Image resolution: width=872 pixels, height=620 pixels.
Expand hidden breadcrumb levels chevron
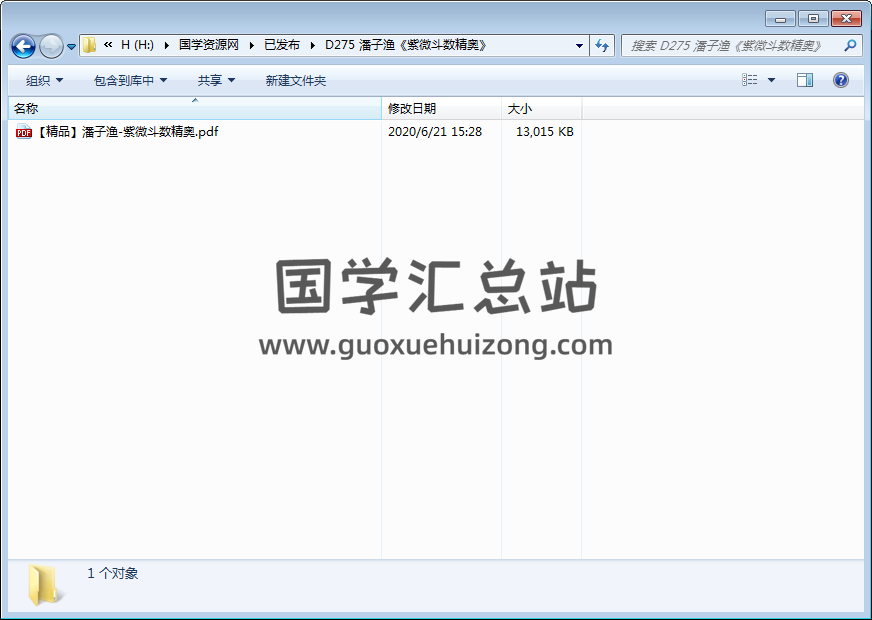click(x=108, y=44)
